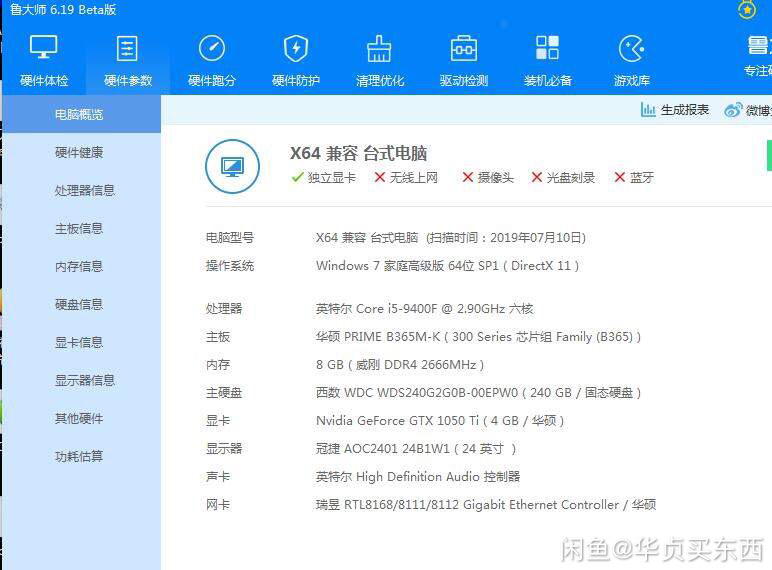Click the 显卡 row label

click(218, 421)
